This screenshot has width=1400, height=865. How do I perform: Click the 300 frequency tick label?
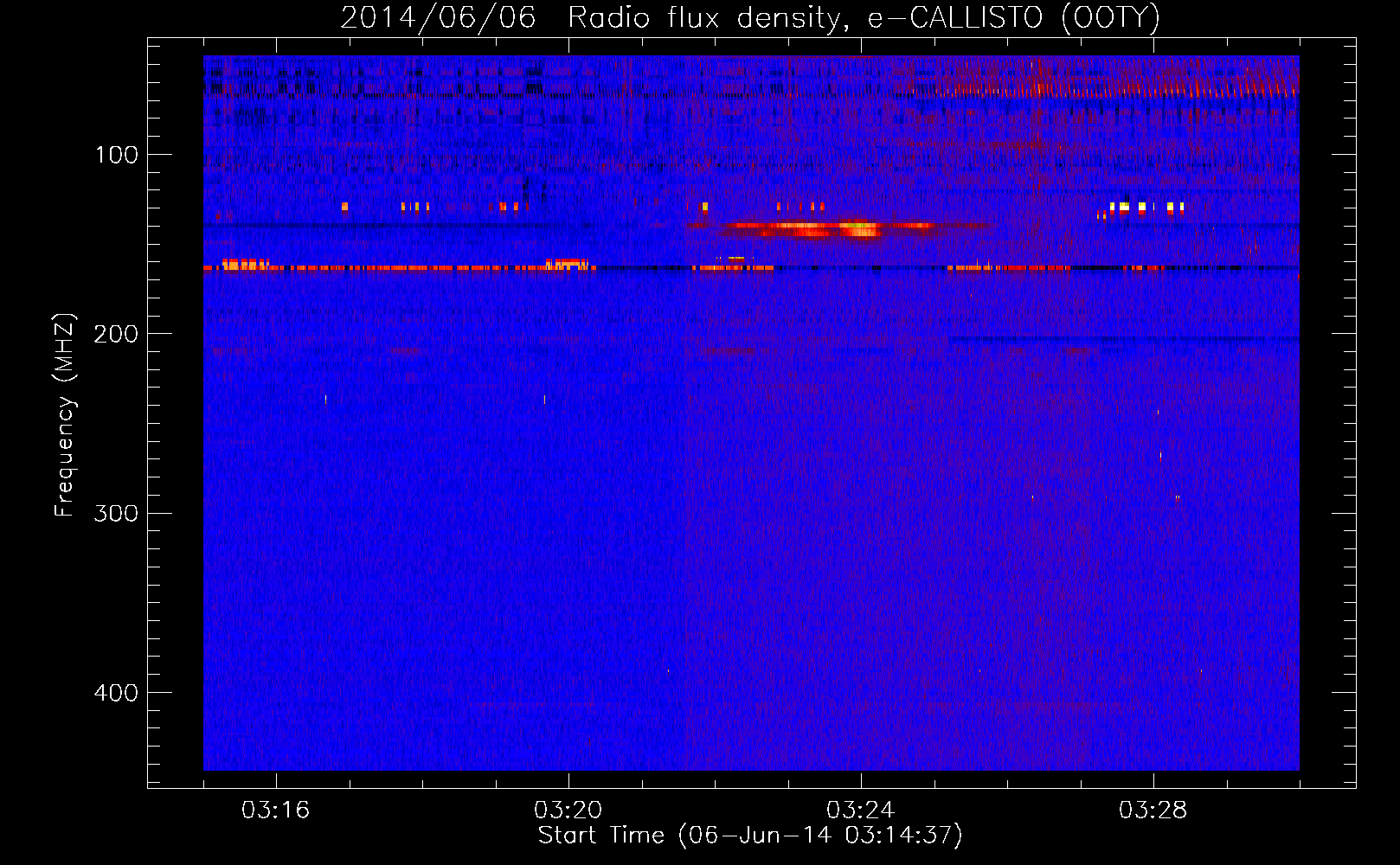point(116,513)
